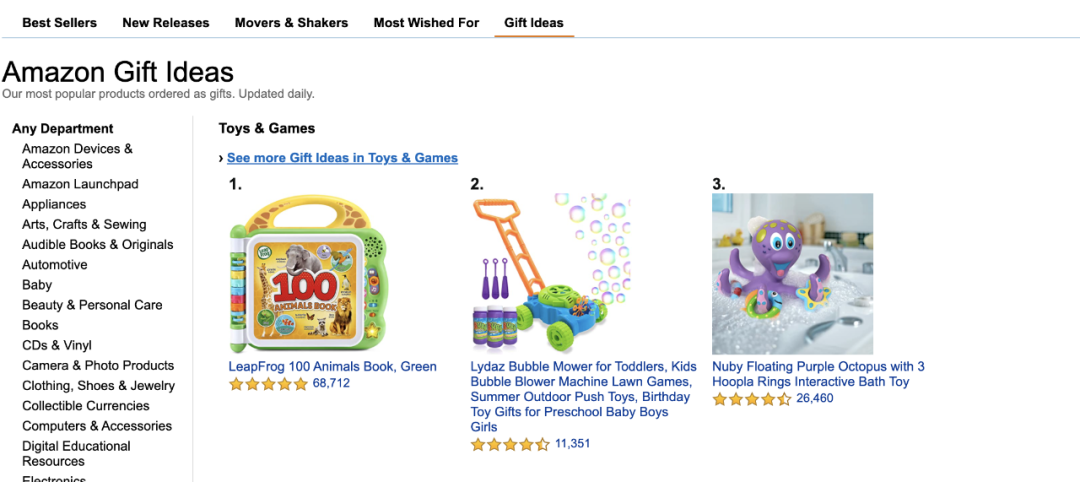
Task: Choose Beauty & Personal Care department
Action: tap(92, 305)
